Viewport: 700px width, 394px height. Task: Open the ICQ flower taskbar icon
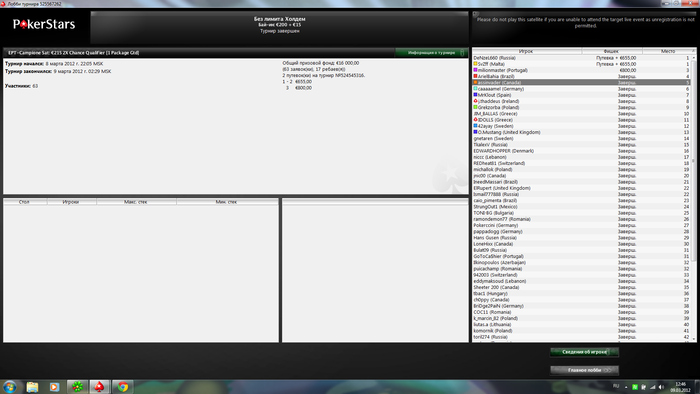pyautogui.click(x=77, y=387)
